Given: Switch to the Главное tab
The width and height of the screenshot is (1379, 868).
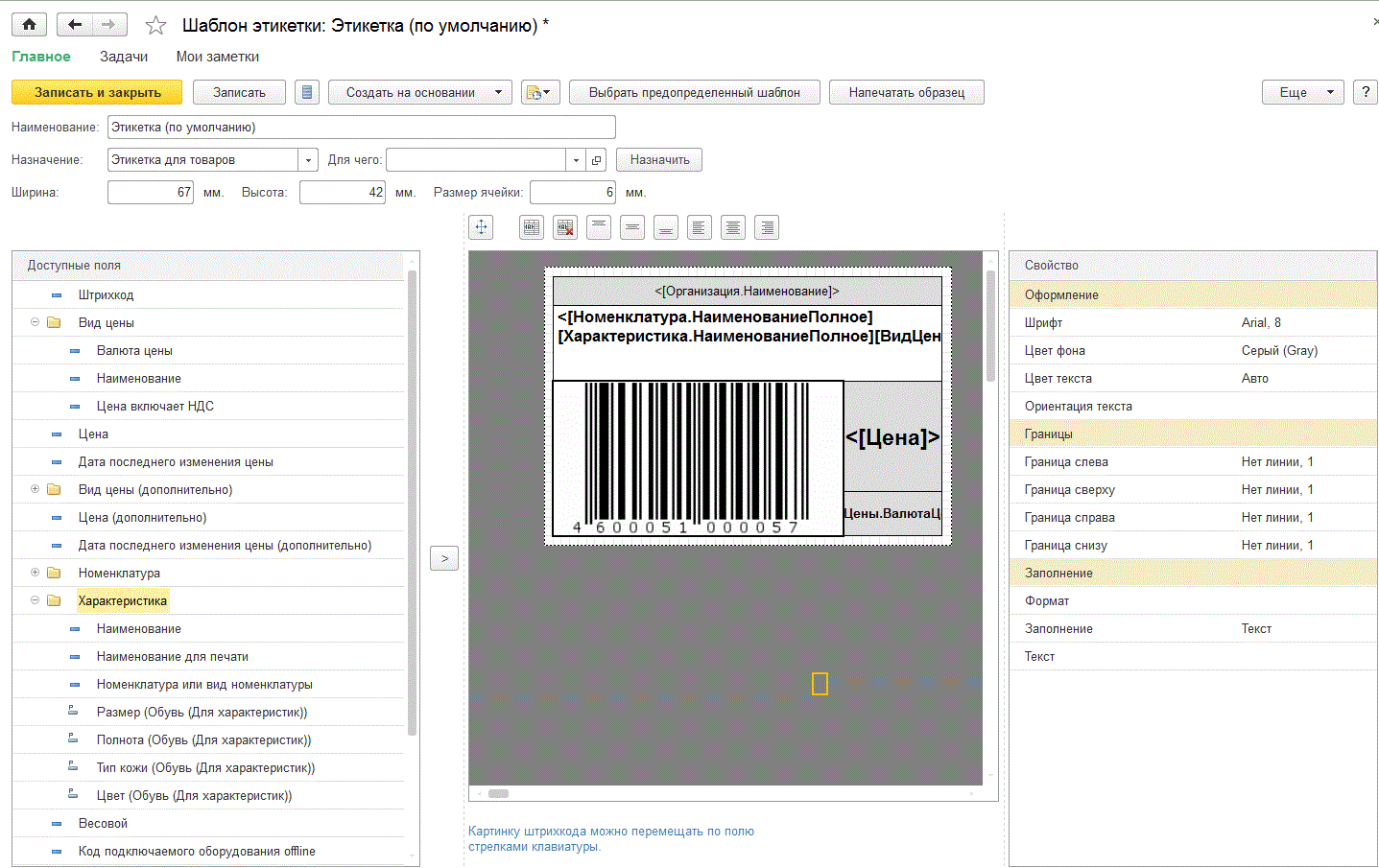Looking at the screenshot, I should pos(41,57).
